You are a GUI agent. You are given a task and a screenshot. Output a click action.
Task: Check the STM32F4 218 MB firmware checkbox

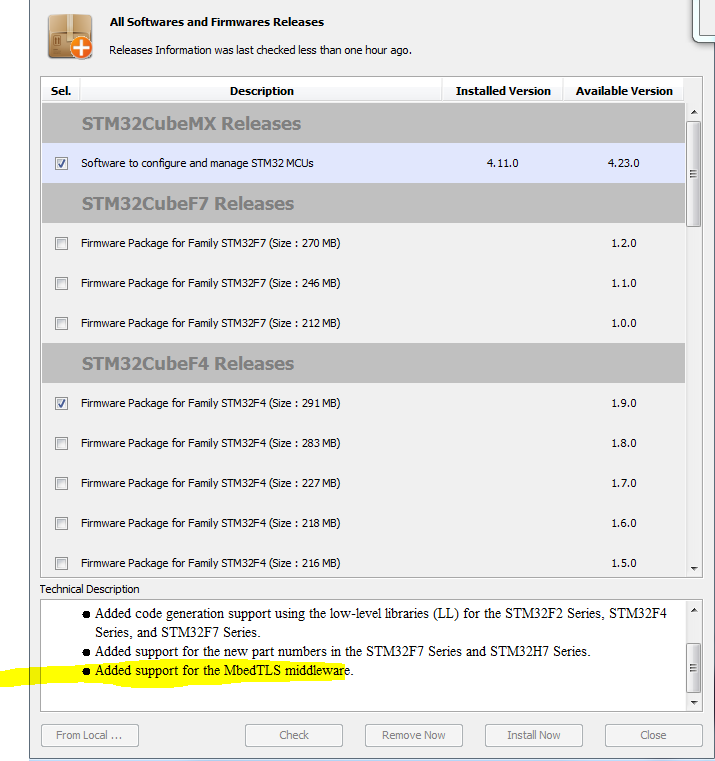(61, 523)
